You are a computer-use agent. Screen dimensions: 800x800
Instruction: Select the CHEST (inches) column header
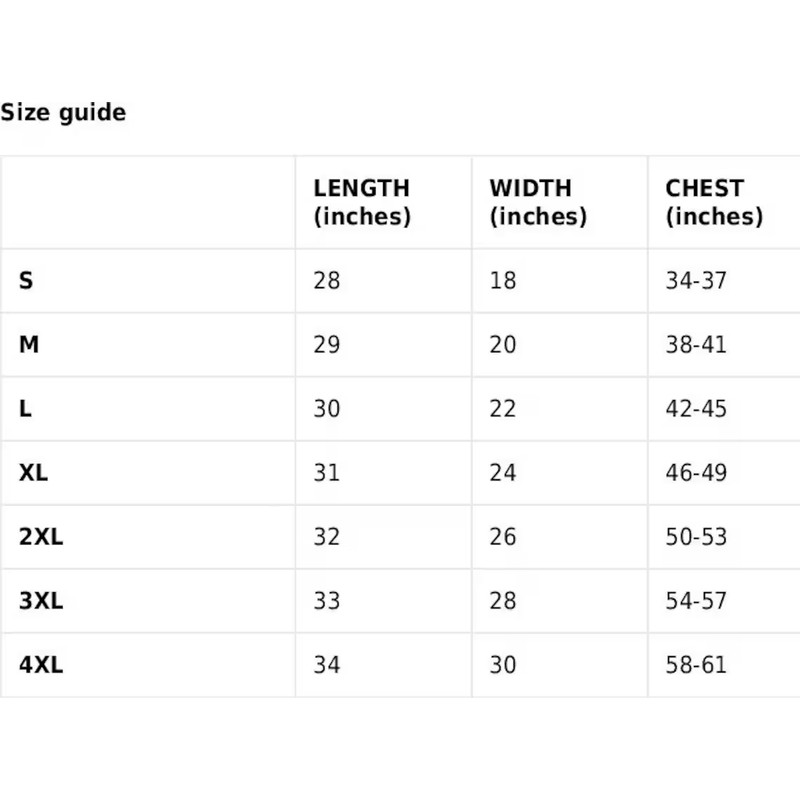(714, 202)
